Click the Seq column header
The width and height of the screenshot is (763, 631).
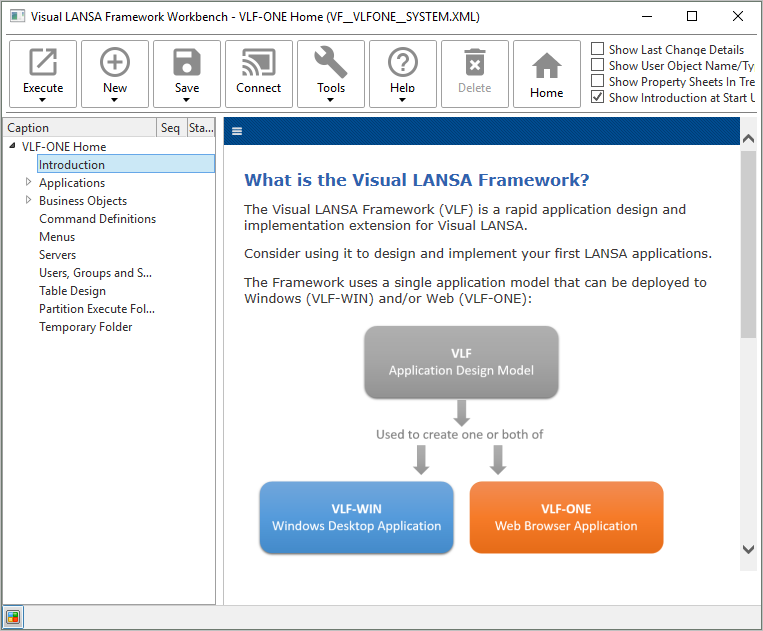coord(171,127)
